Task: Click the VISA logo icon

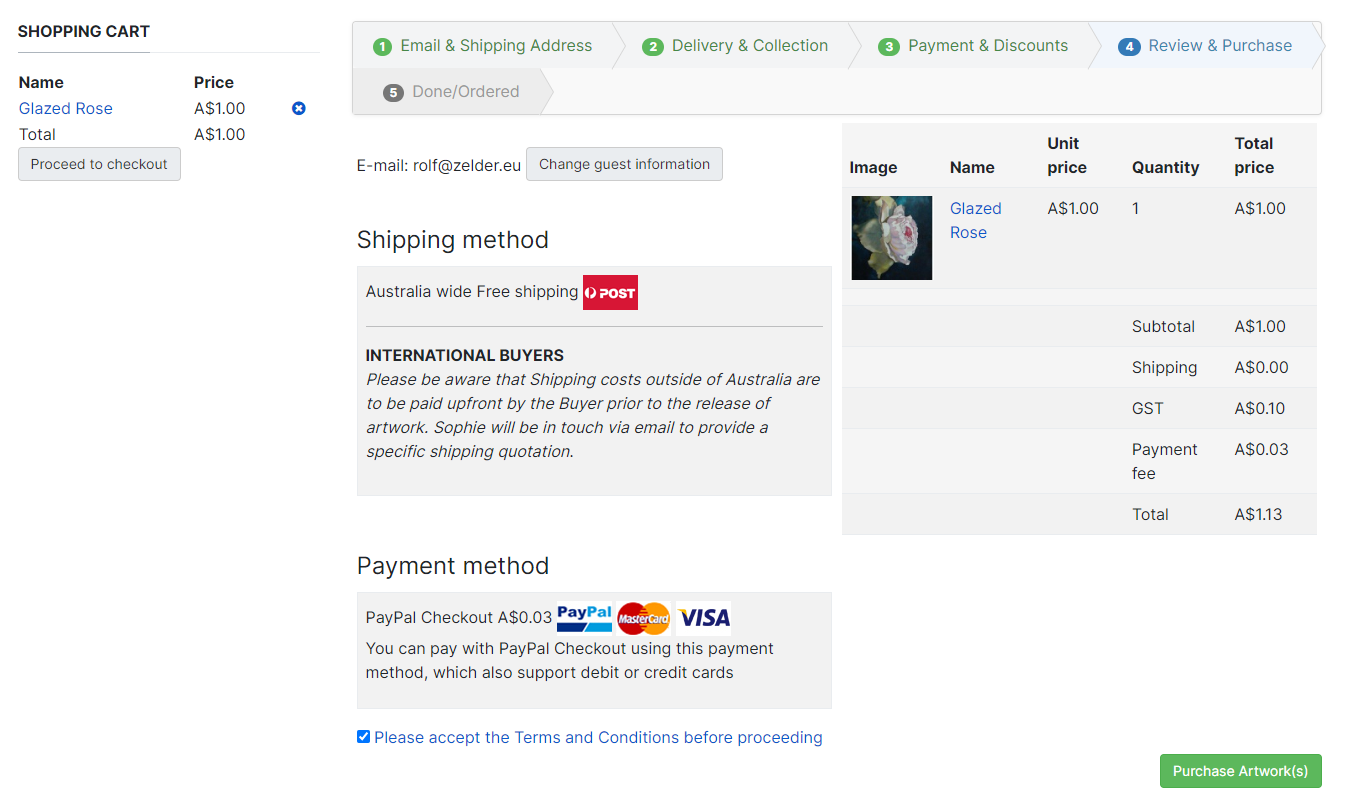Action: (x=704, y=618)
